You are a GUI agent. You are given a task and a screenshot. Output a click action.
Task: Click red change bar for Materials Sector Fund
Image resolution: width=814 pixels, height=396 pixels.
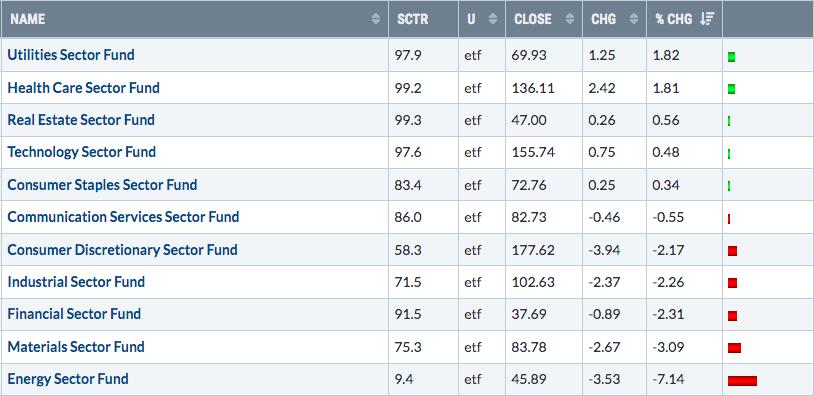tap(734, 348)
